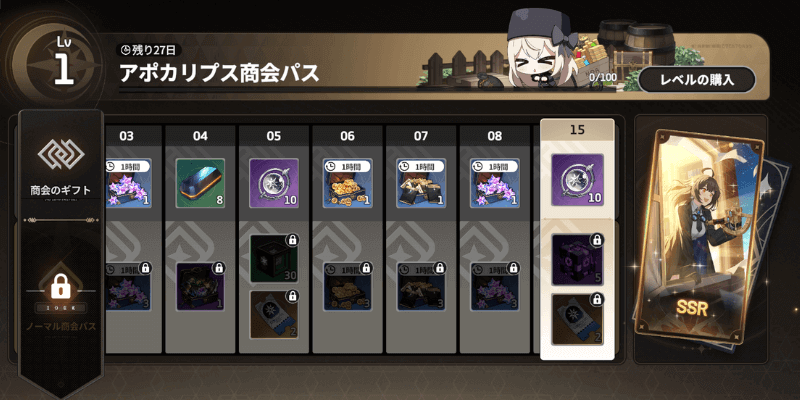The image size is (800, 400).
Task: Select the level 05 purple compass reward
Action: [x=274, y=183]
